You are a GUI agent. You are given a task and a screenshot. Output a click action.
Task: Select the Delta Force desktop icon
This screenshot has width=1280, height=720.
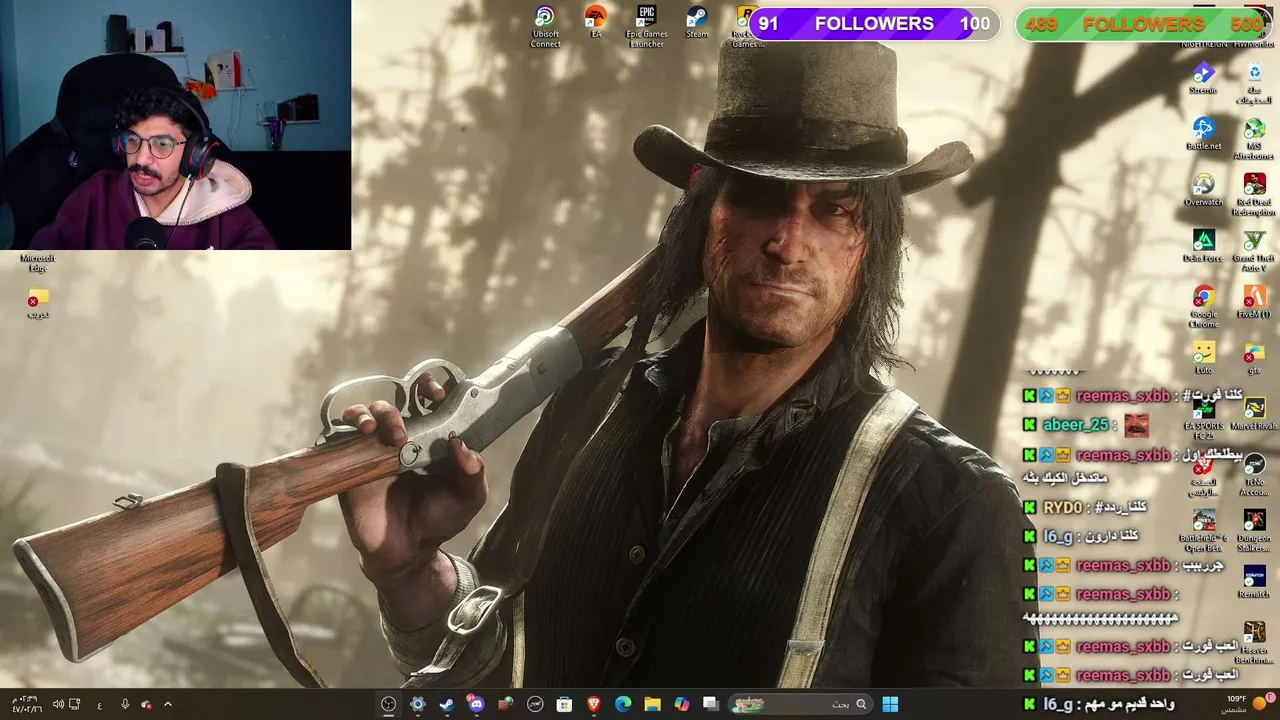pyautogui.click(x=1203, y=246)
